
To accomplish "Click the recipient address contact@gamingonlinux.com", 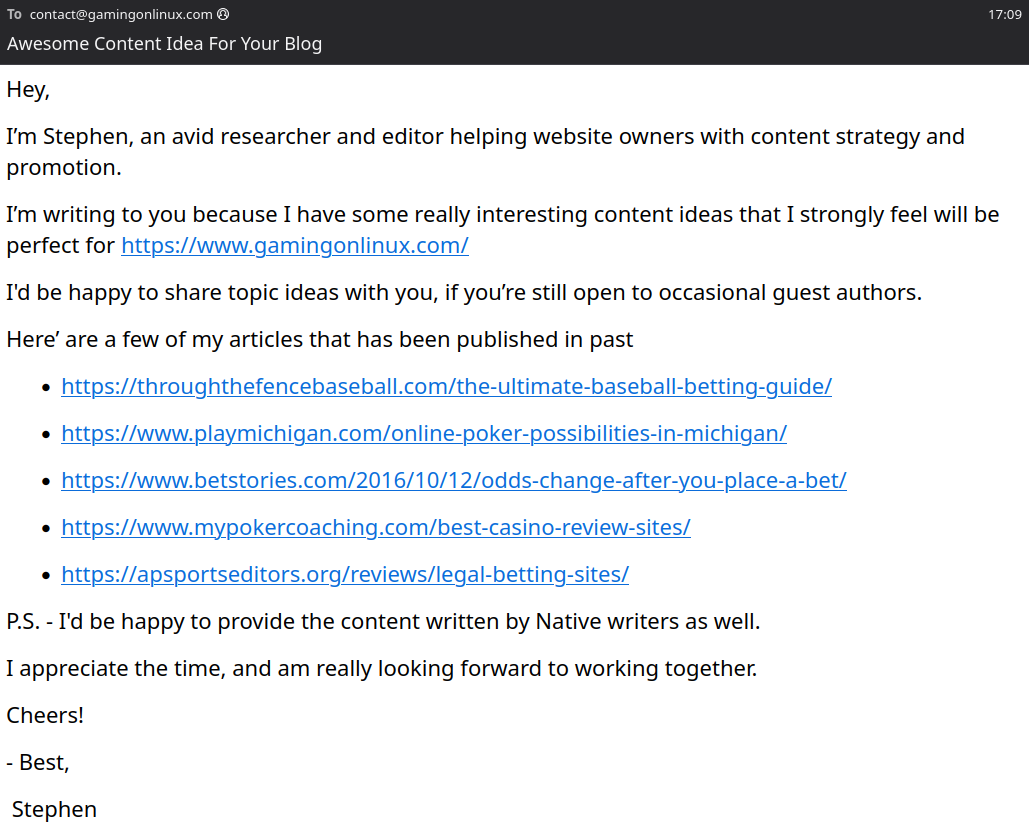I will [x=121, y=15].
